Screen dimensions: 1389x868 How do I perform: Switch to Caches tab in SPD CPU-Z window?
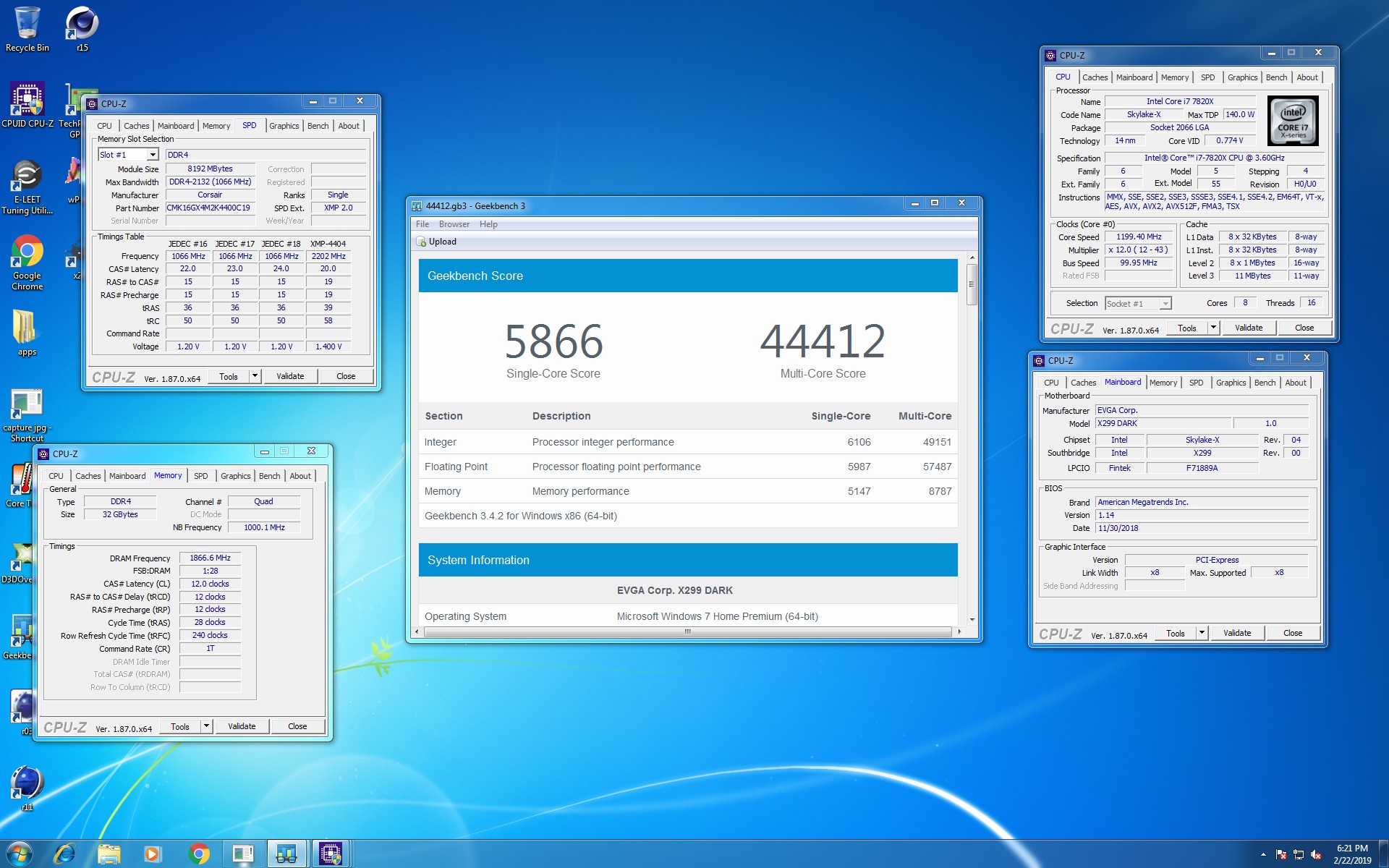click(136, 126)
